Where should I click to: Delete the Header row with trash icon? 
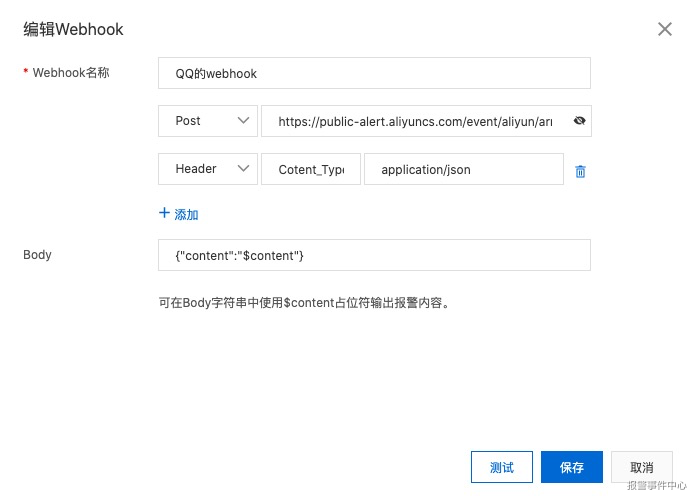580,171
